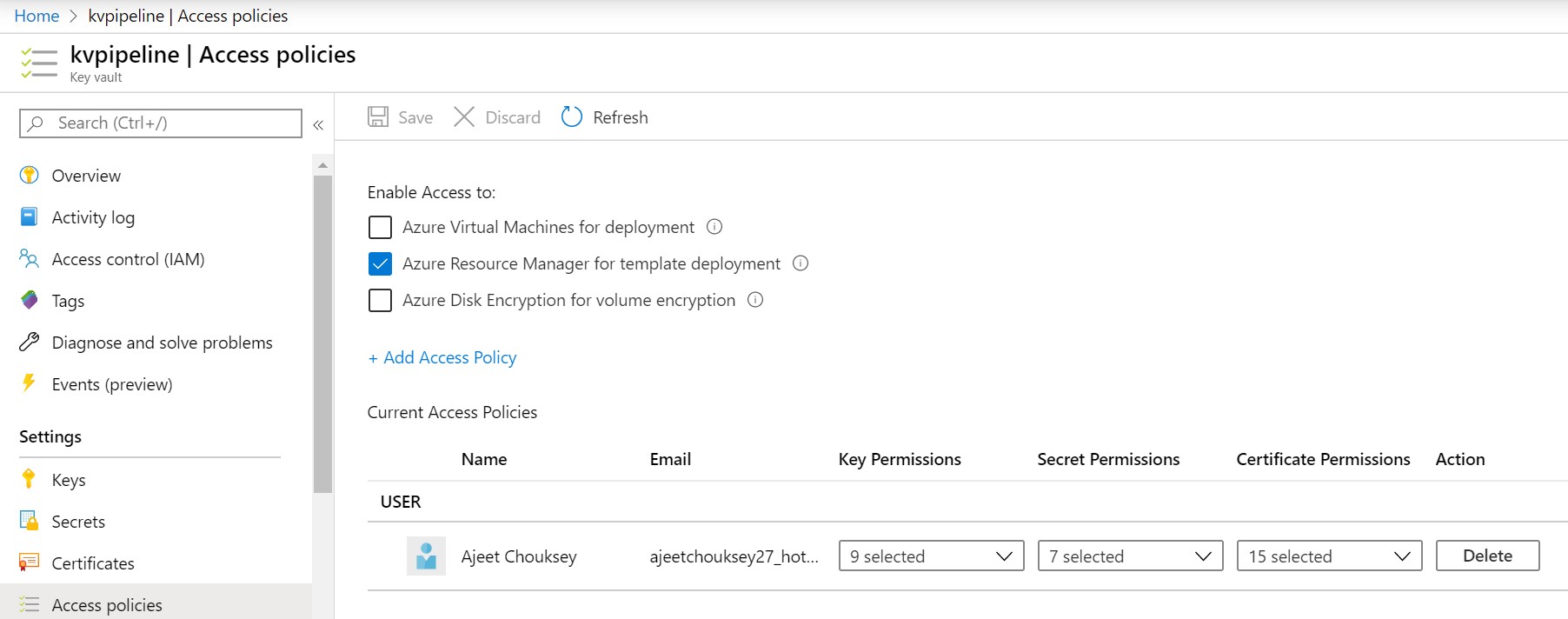Click the Tags icon in sidebar
The width and height of the screenshot is (1568, 619).
pos(29,300)
